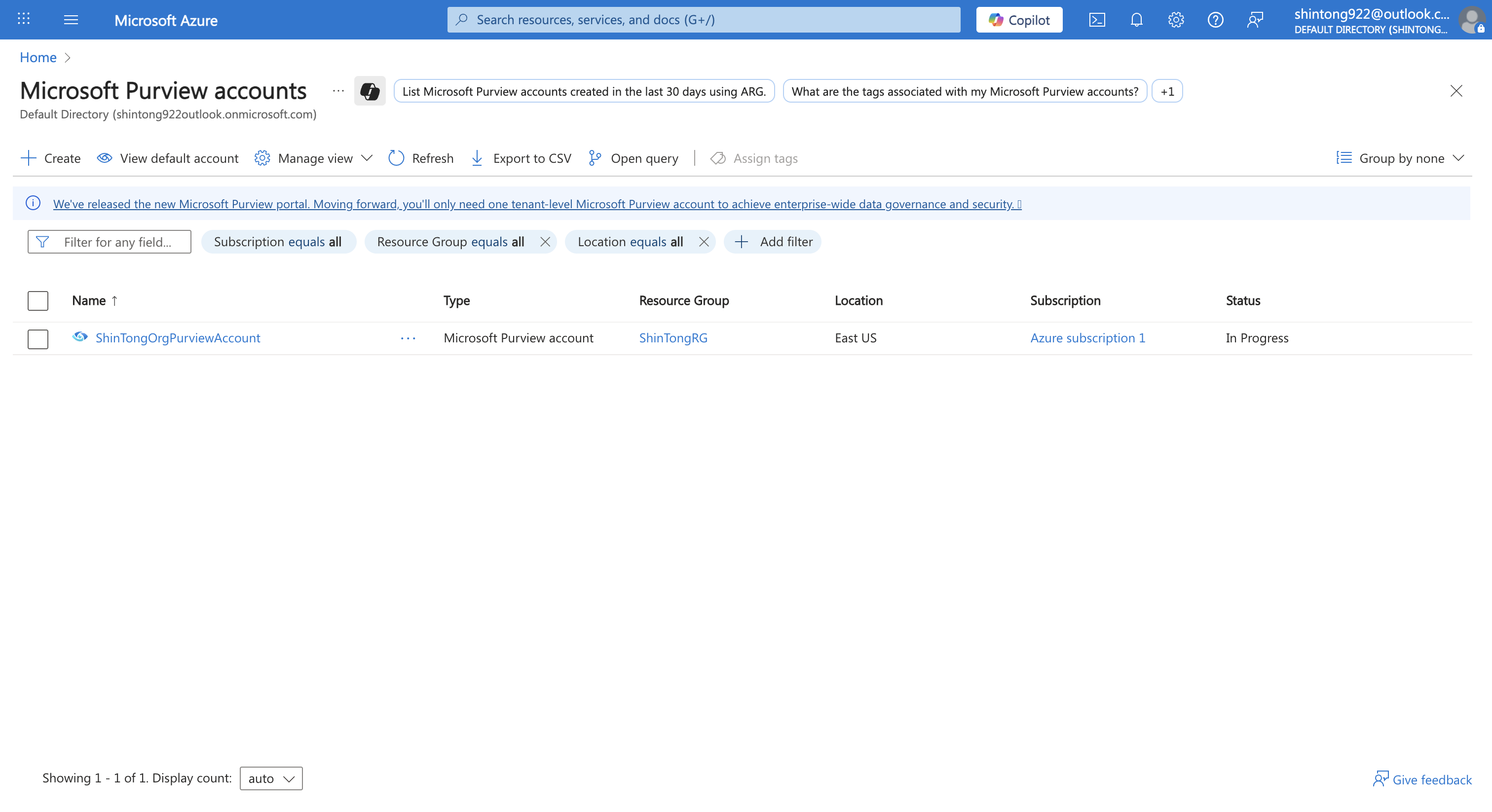Open portal settings gear

1176,19
